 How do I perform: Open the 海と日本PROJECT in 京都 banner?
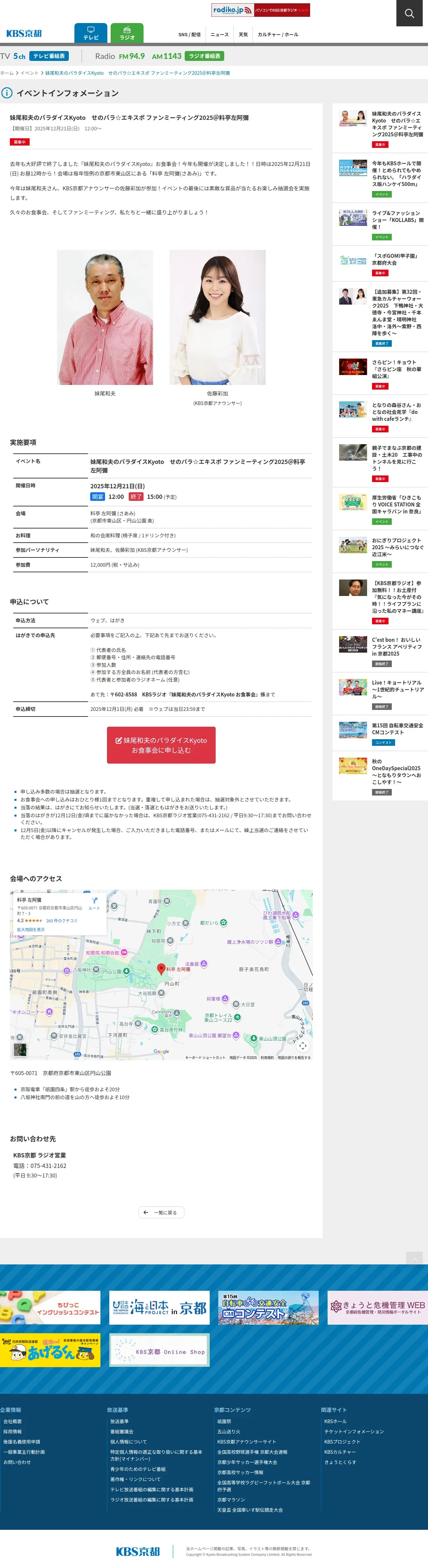pyautogui.click(x=159, y=1308)
